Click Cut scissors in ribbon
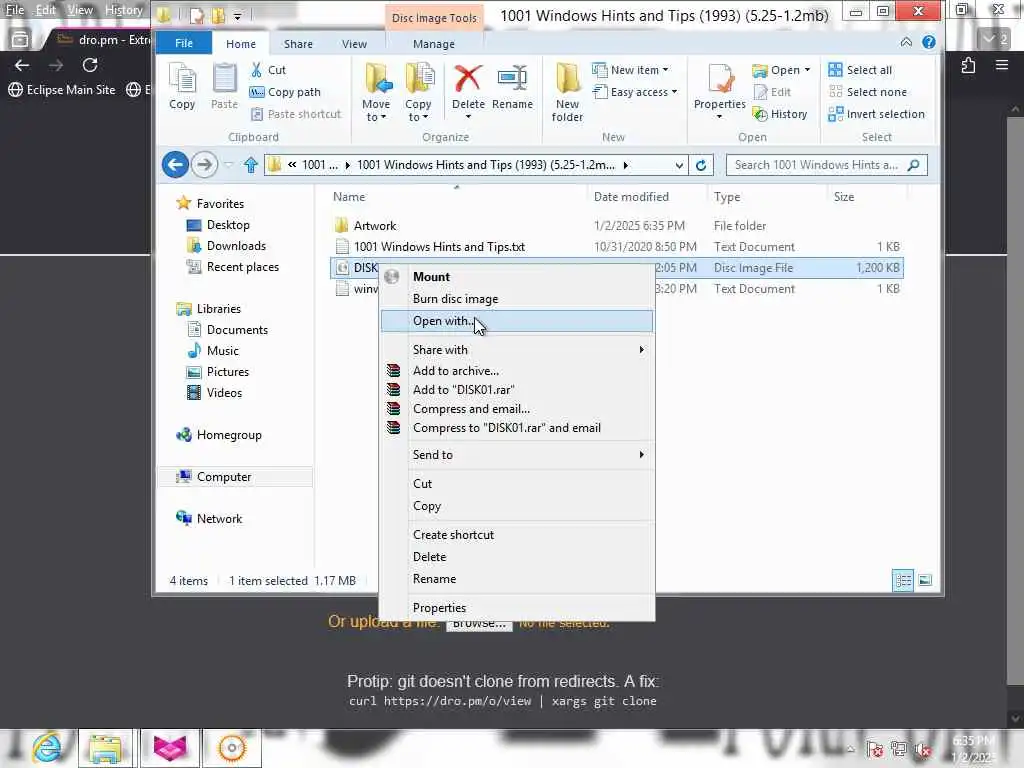Image resolution: width=1024 pixels, height=768 pixels. tap(268, 70)
